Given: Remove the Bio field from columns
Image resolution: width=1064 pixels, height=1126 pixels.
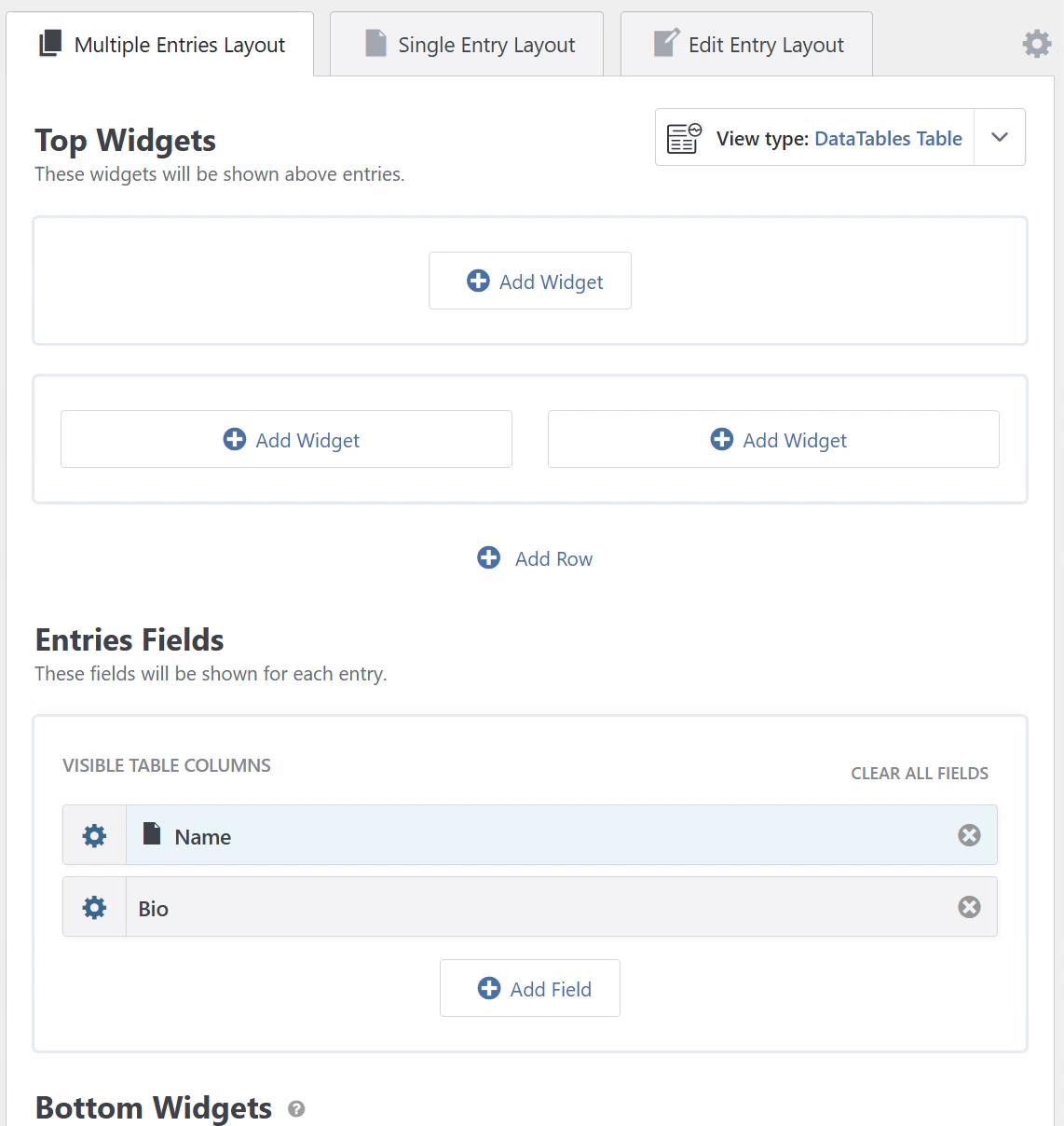Looking at the screenshot, I should tap(969, 907).
